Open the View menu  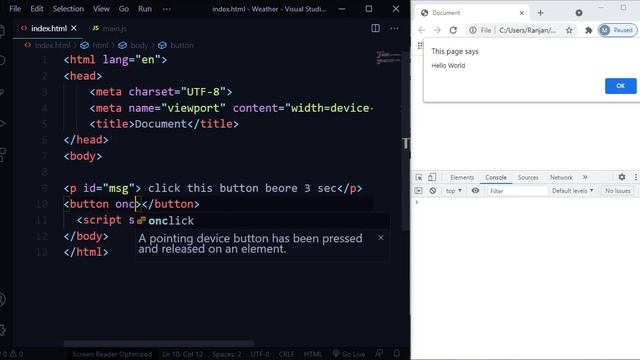(101, 9)
